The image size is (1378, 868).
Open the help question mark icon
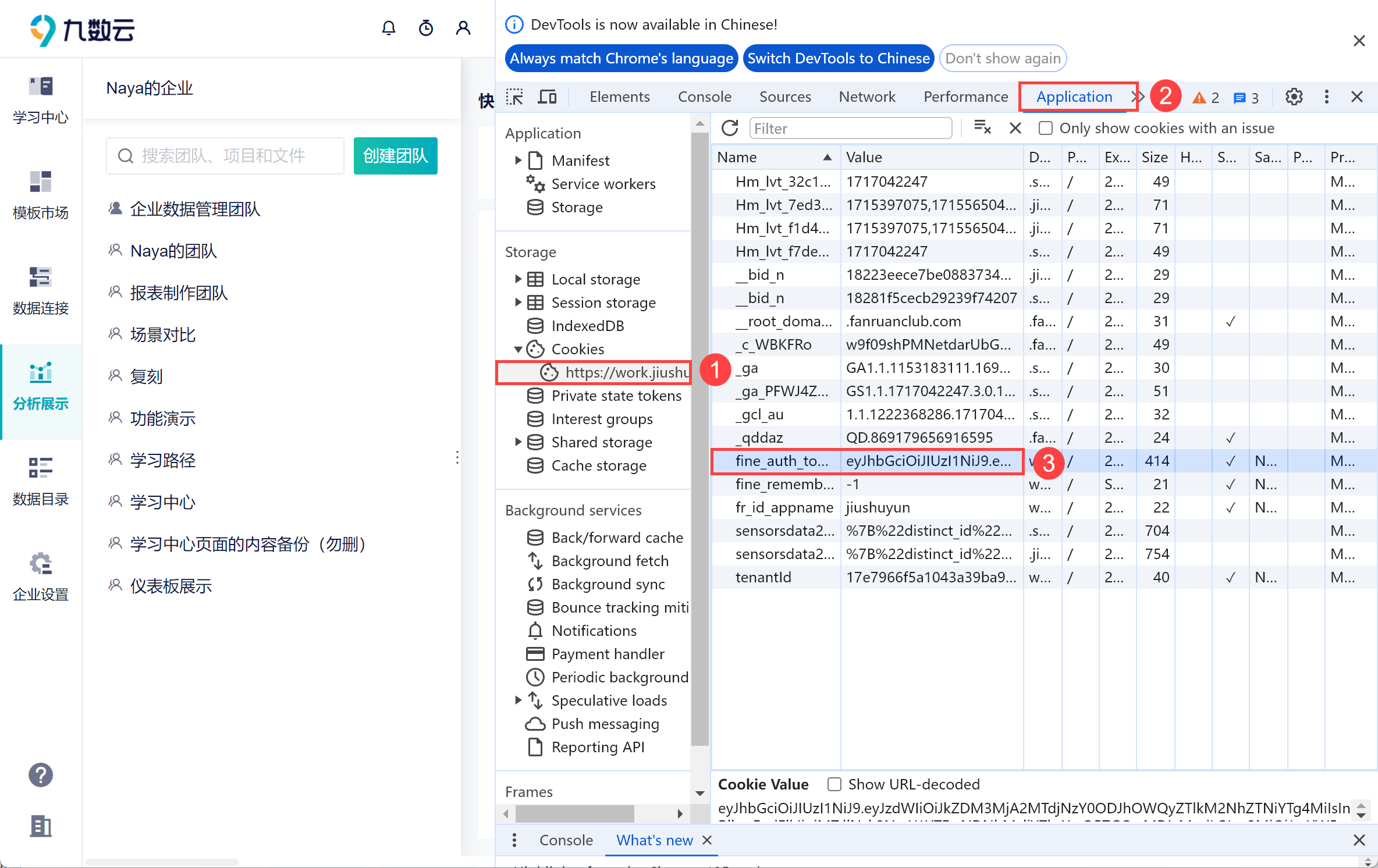41,775
